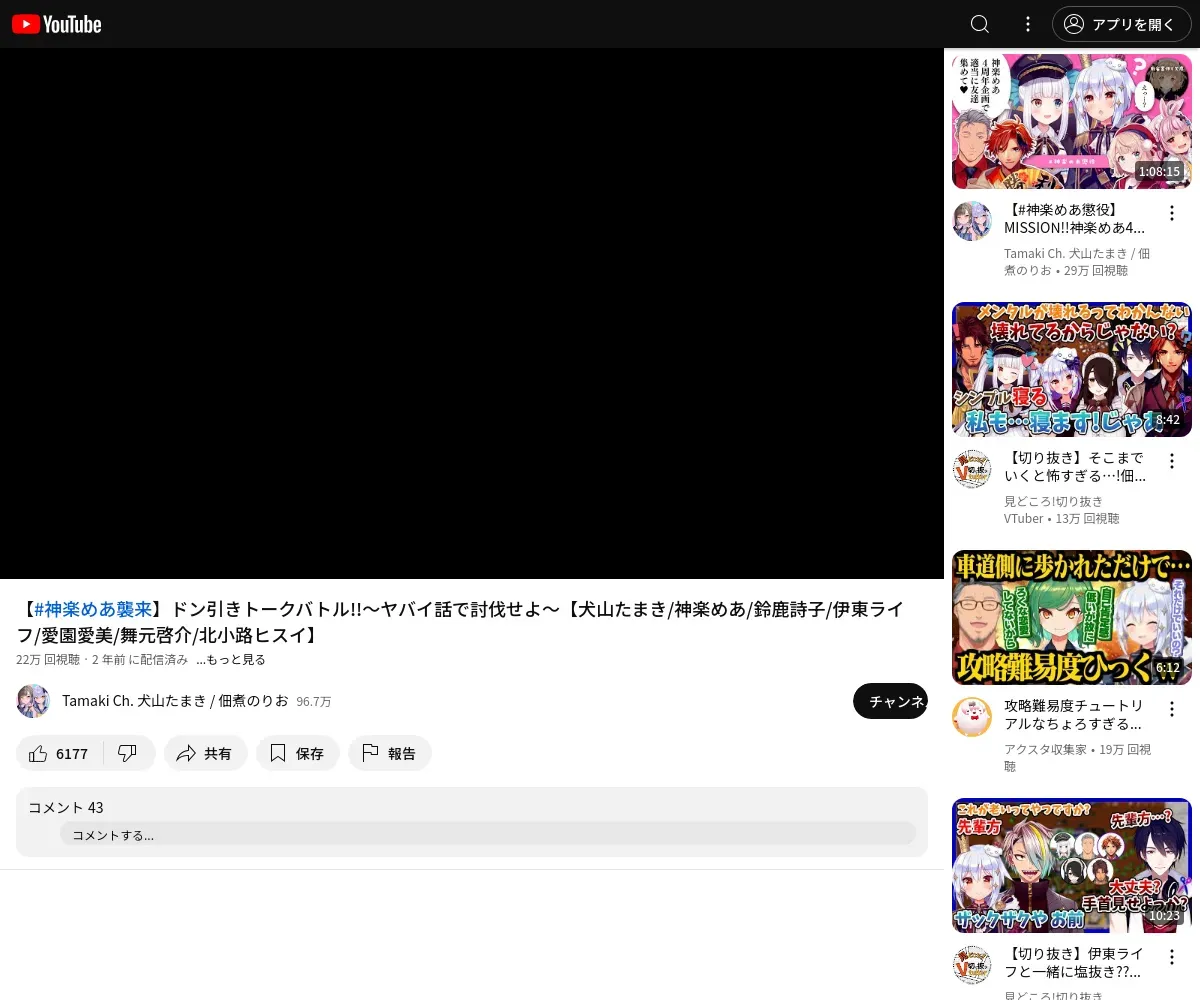Screen dimensions: 1200x1000
Task: Report the video using 報告
Action: click(x=390, y=753)
